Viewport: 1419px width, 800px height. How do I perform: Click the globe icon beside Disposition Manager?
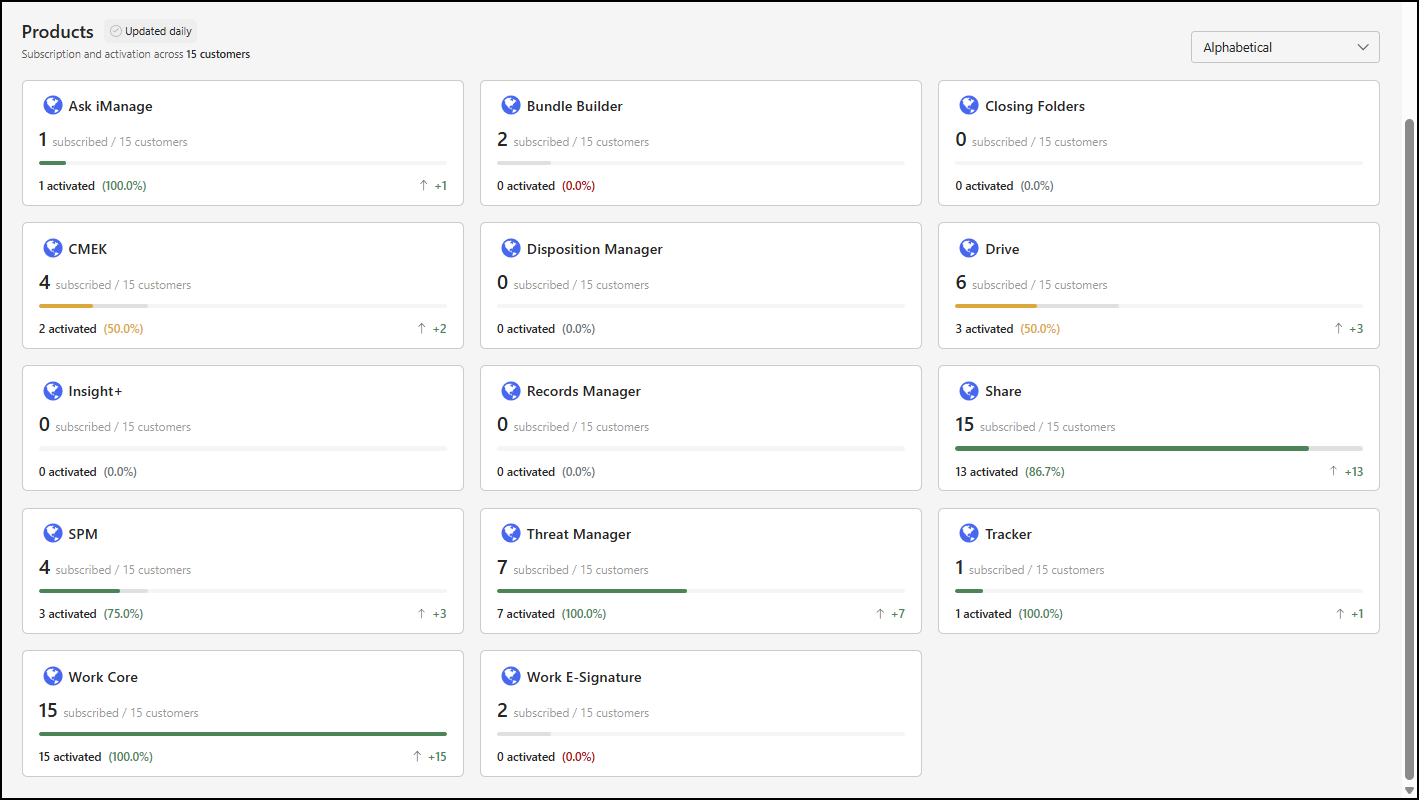coord(511,248)
